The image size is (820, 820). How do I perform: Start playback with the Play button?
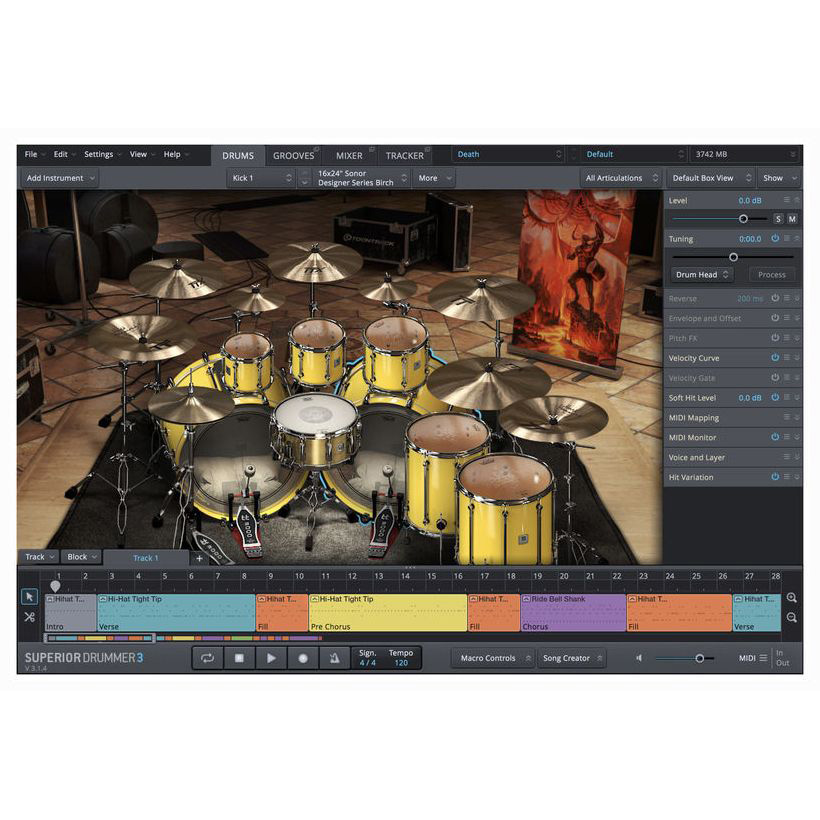[271, 658]
